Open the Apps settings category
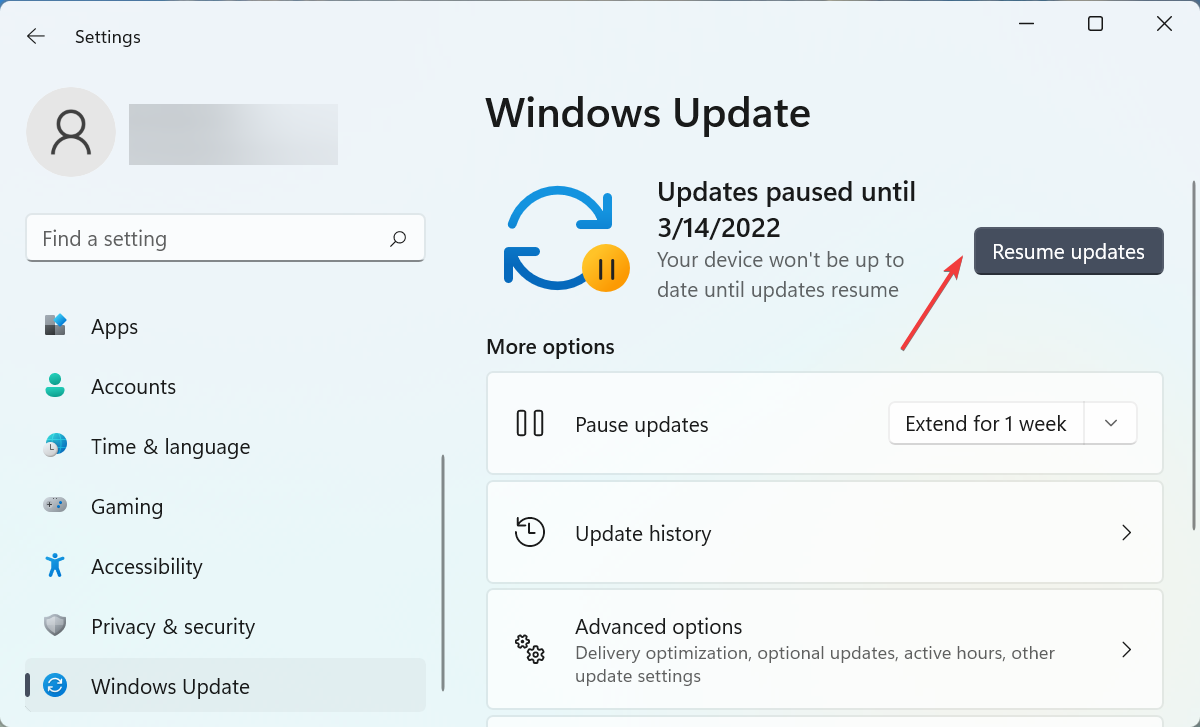Image resolution: width=1200 pixels, height=727 pixels. click(225, 326)
